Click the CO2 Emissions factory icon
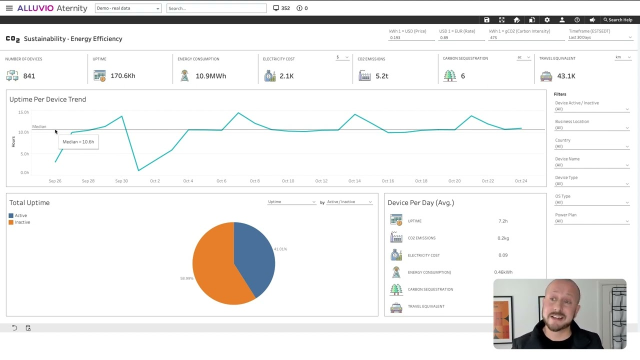Viewport: 640px width, 360px height. (x=365, y=76)
